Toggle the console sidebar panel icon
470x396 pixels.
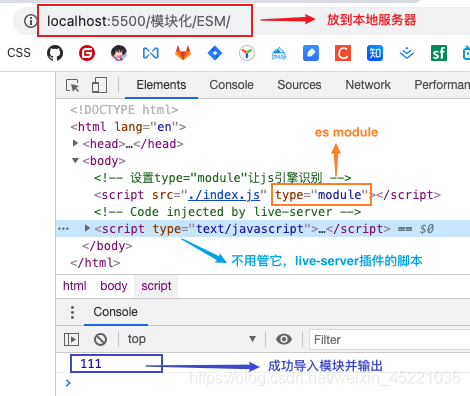tap(71, 340)
